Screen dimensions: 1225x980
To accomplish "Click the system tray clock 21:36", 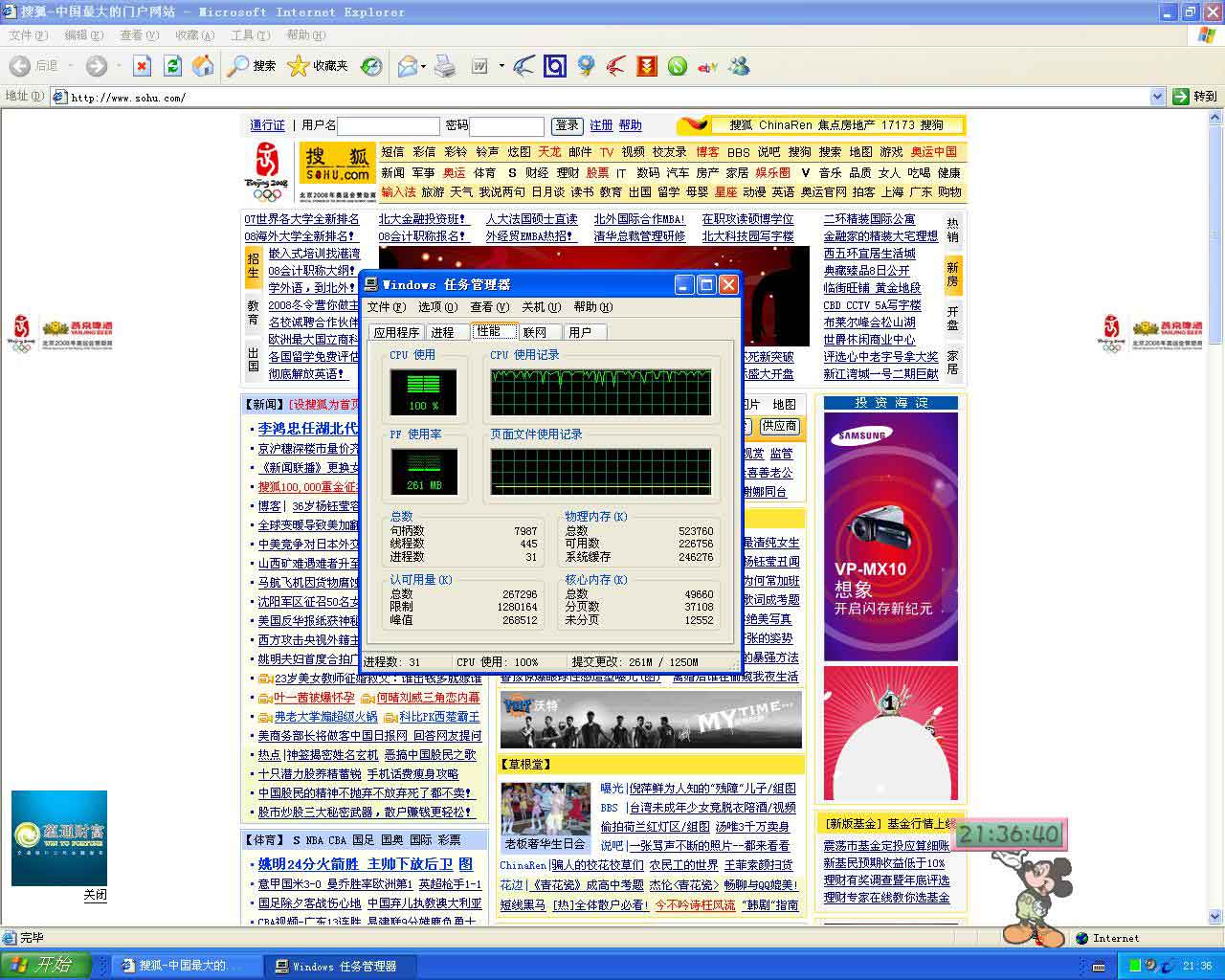I will pos(1197,966).
